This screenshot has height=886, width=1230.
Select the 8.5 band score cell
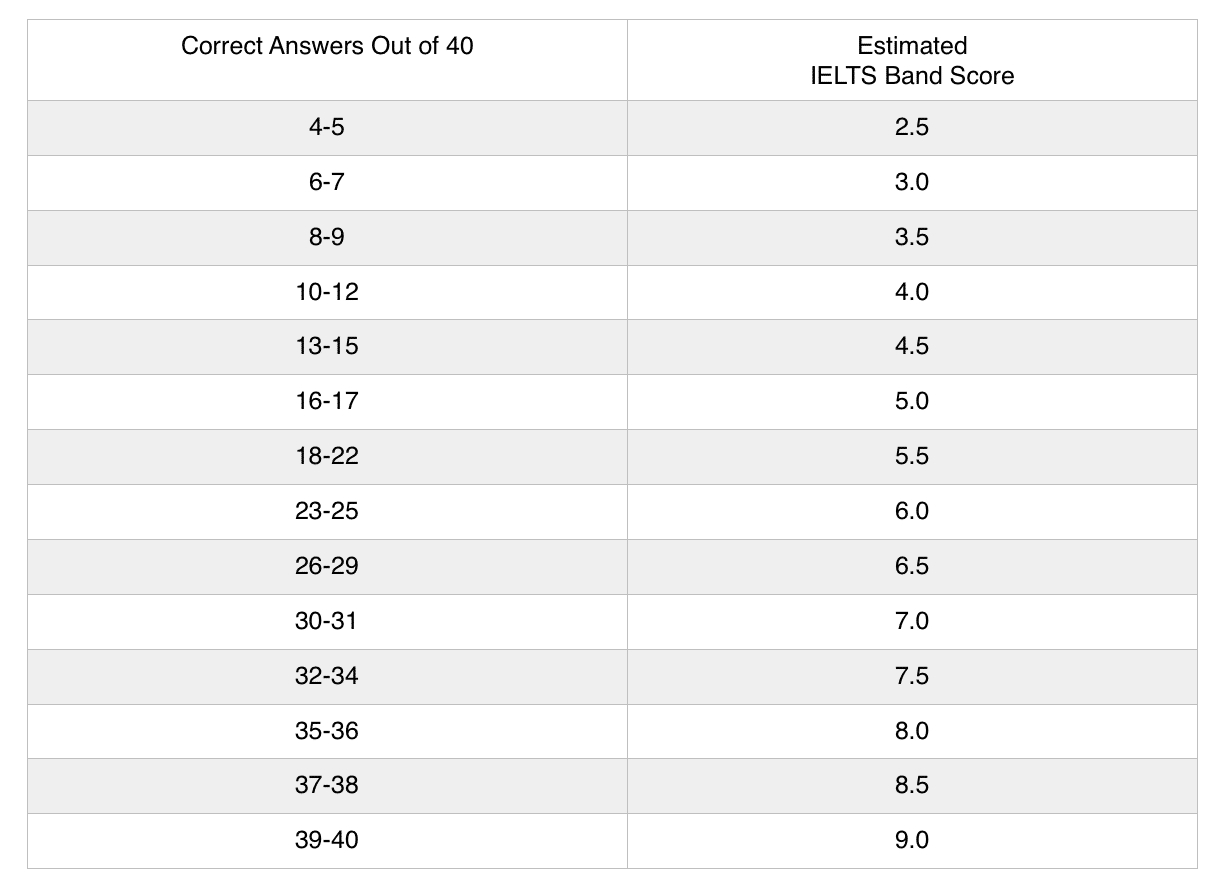912,785
